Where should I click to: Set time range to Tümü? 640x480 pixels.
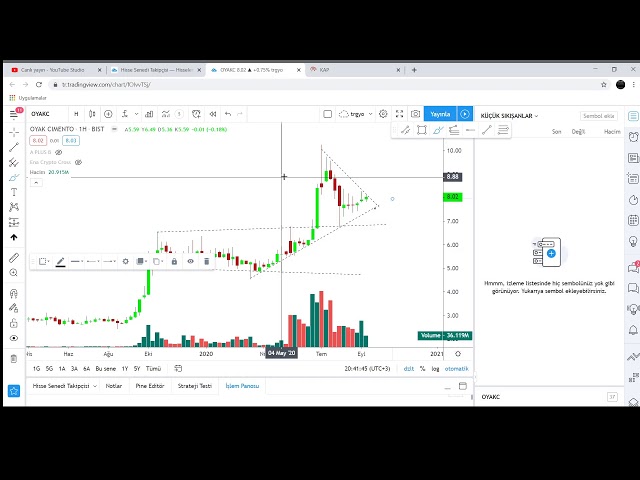(153, 369)
